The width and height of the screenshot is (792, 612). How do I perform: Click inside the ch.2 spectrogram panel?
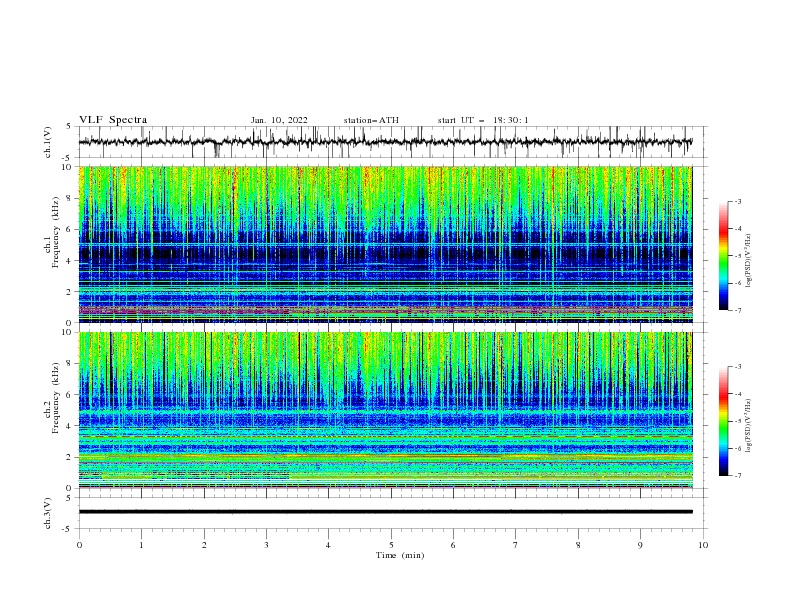385,410
